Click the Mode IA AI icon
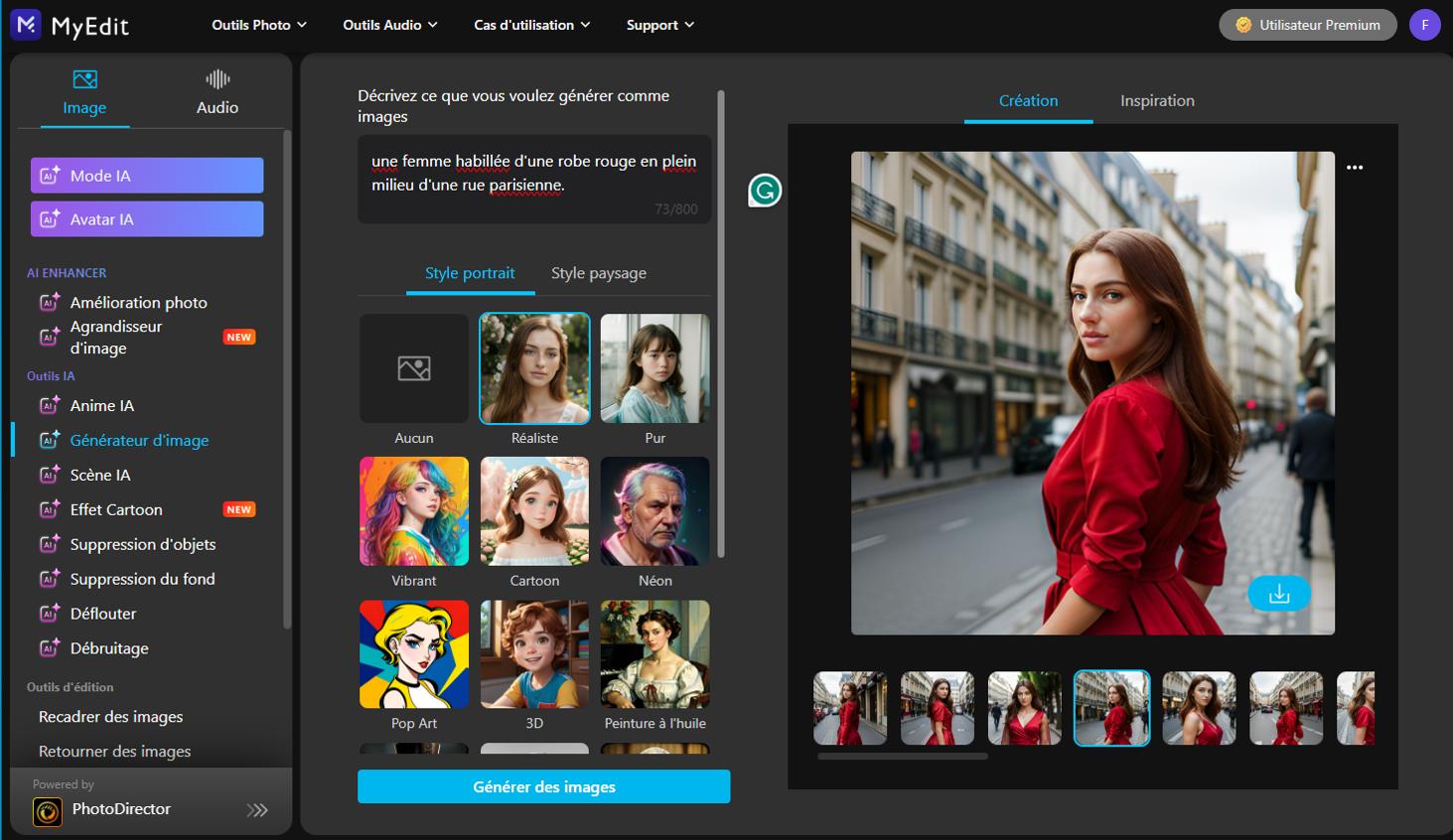The image size is (1453, 840). coord(50,176)
